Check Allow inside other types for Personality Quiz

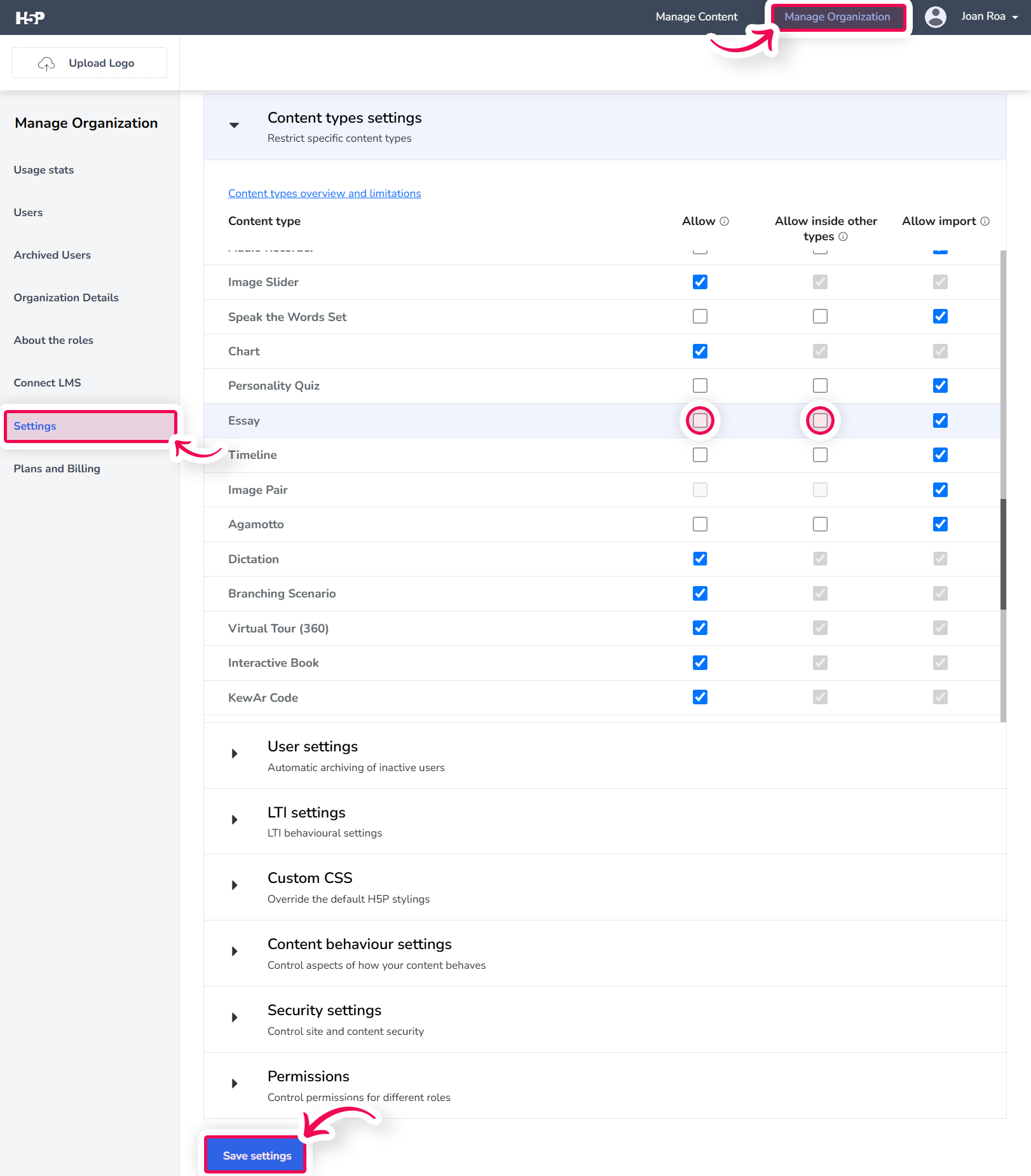pyautogui.click(x=820, y=386)
